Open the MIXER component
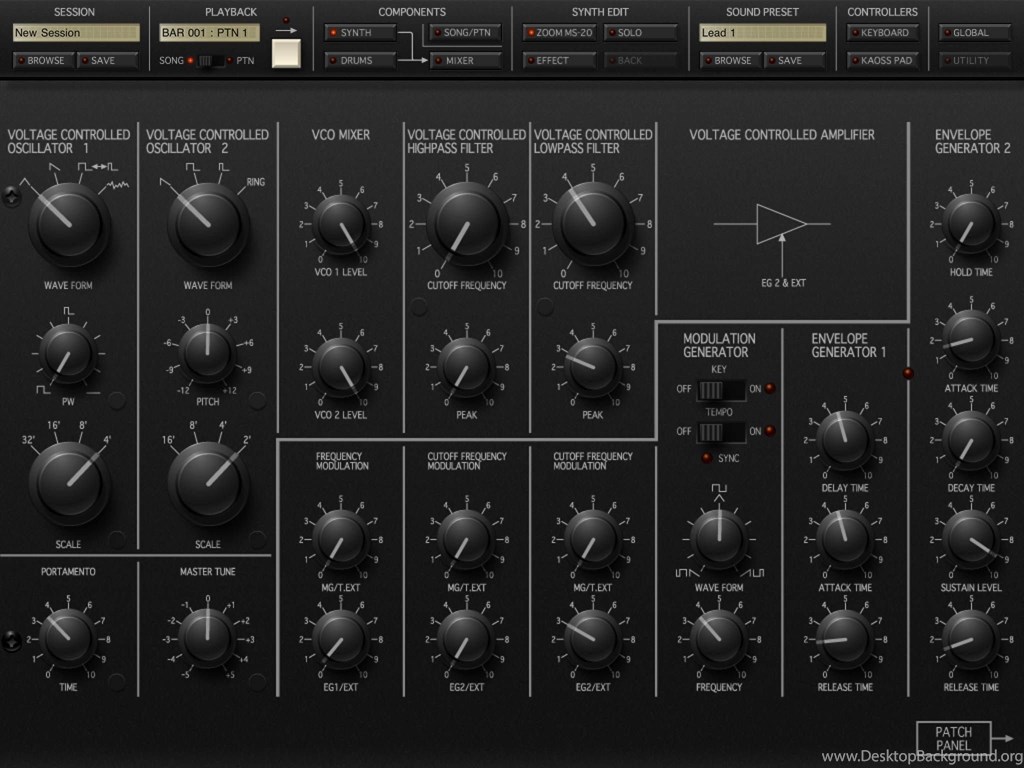Screen dimensions: 1024x768 point(466,60)
